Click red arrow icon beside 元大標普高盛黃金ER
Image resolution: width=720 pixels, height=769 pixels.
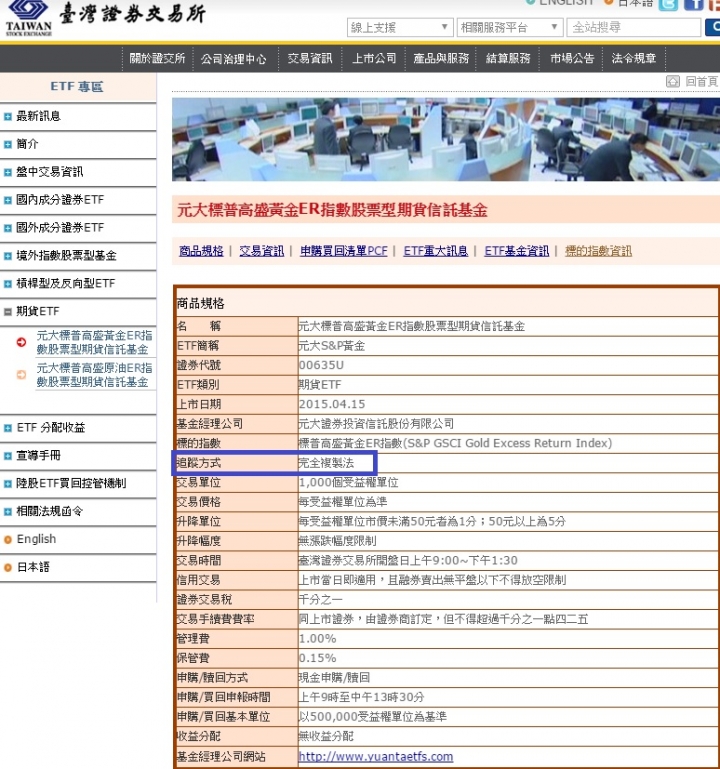21,342
